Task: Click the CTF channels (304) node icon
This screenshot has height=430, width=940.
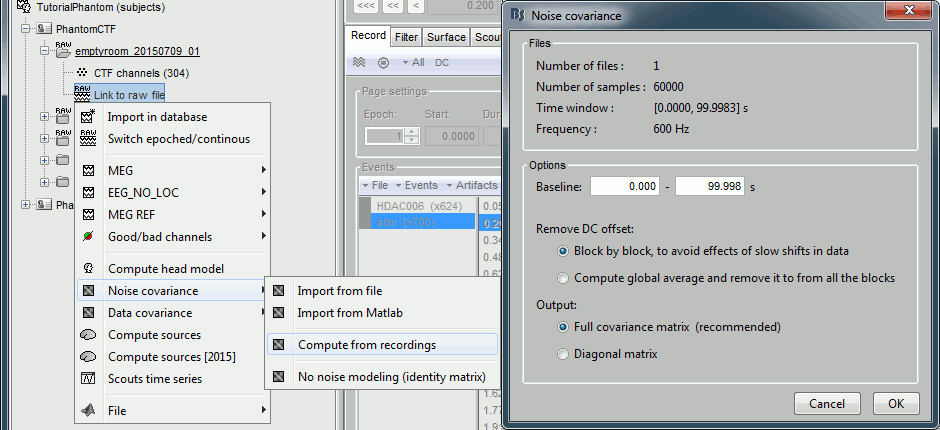Action: pos(82,73)
